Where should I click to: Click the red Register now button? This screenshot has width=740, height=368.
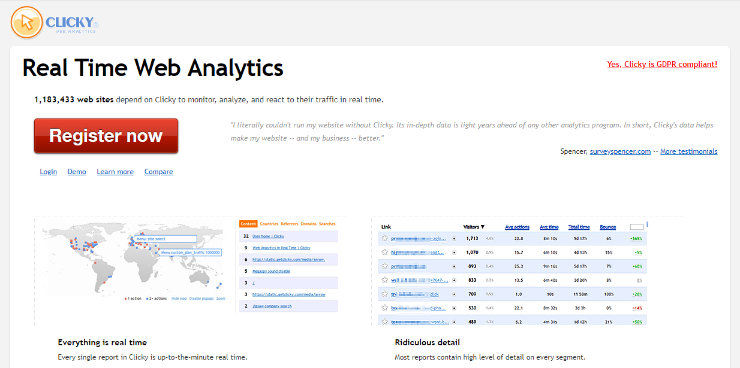click(106, 136)
